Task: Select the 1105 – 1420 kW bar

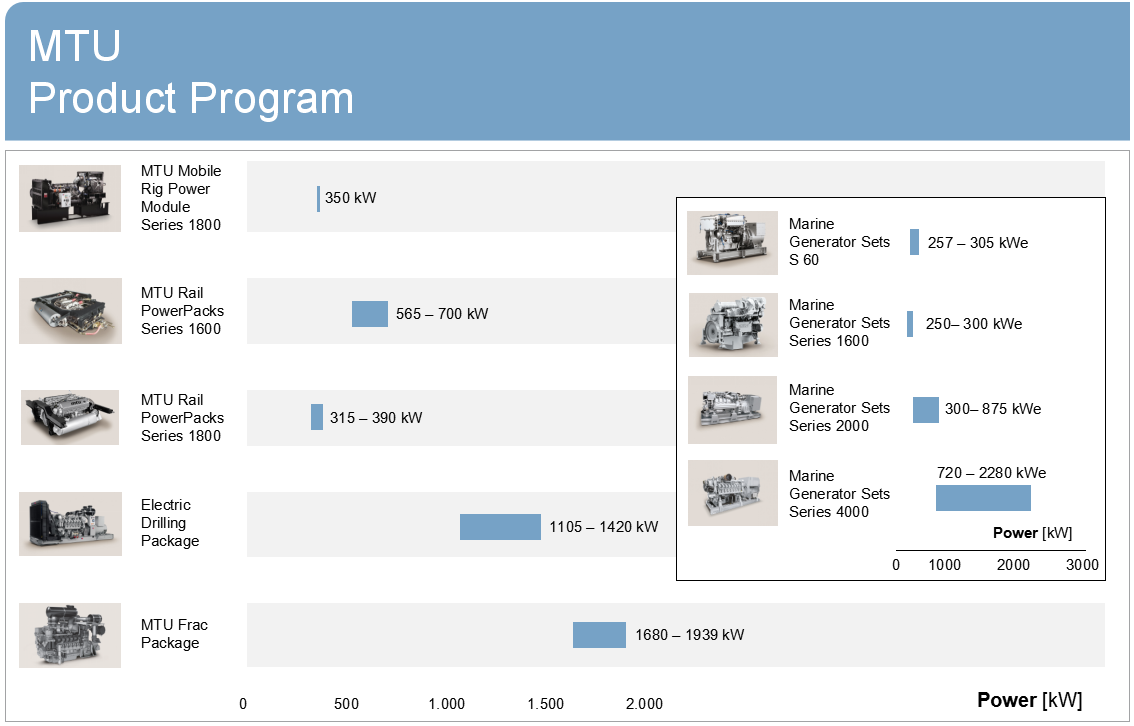Action: [x=500, y=527]
